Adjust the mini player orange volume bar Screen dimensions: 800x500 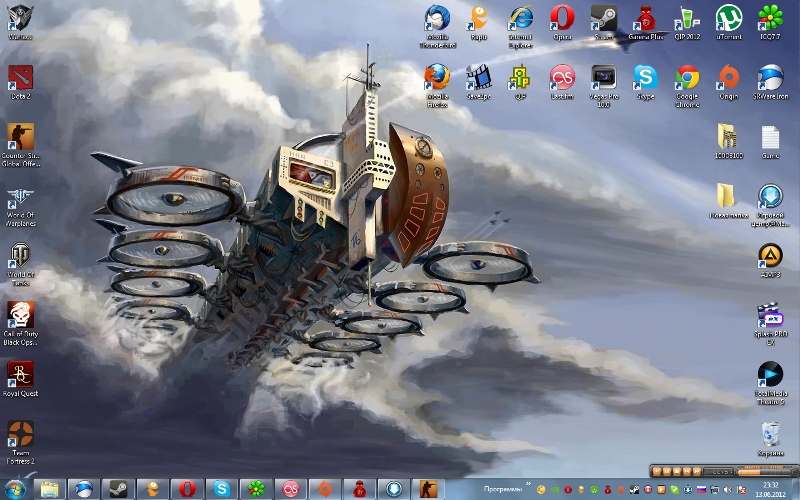pos(764,472)
